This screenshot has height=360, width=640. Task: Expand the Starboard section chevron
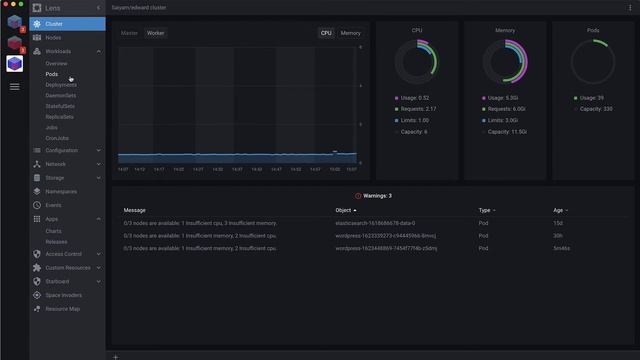(x=98, y=282)
